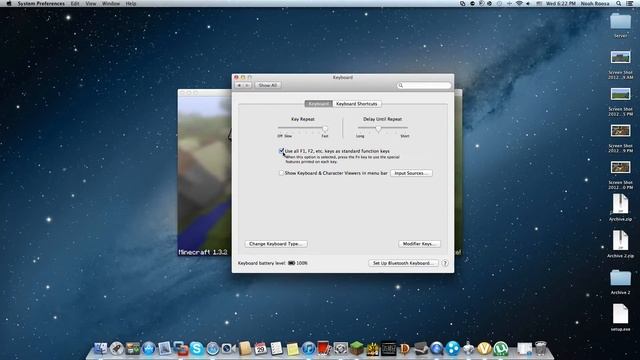This screenshot has width=640, height=360.
Task: Open Spotlight search magnifier in menu bar
Action: pos(619,3)
